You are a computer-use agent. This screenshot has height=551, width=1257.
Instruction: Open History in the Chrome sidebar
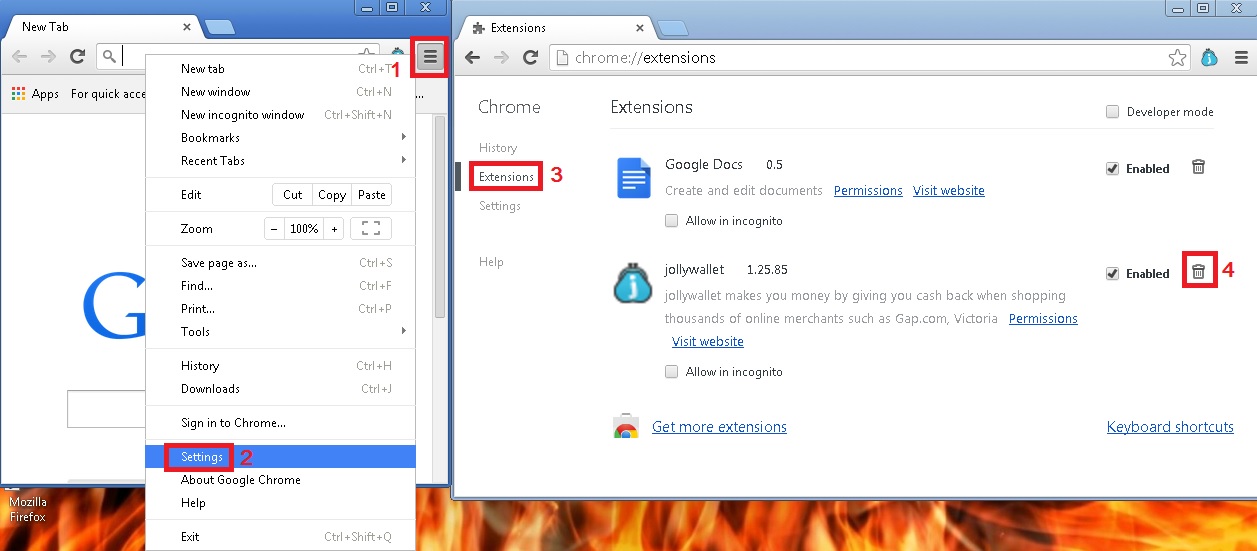tap(498, 148)
